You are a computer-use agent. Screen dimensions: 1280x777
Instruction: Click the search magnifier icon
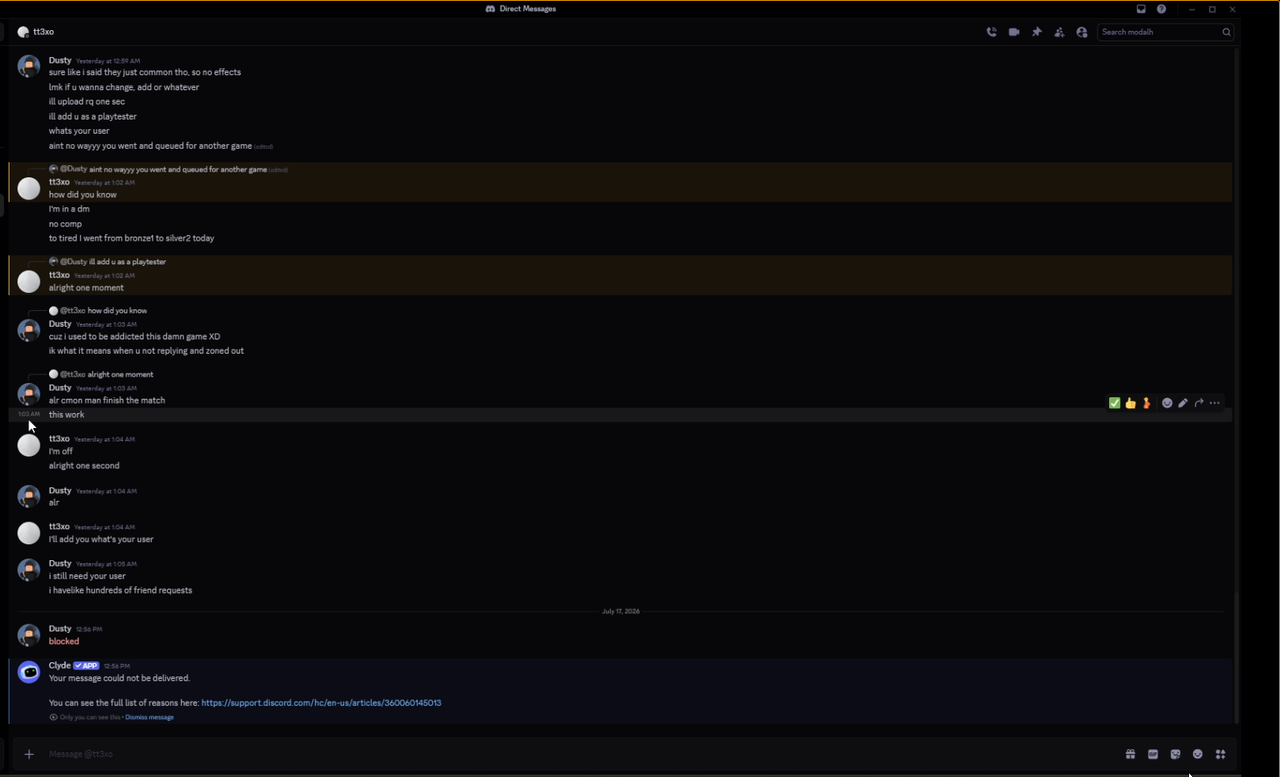pyautogui.click(x=1226, y=32)
